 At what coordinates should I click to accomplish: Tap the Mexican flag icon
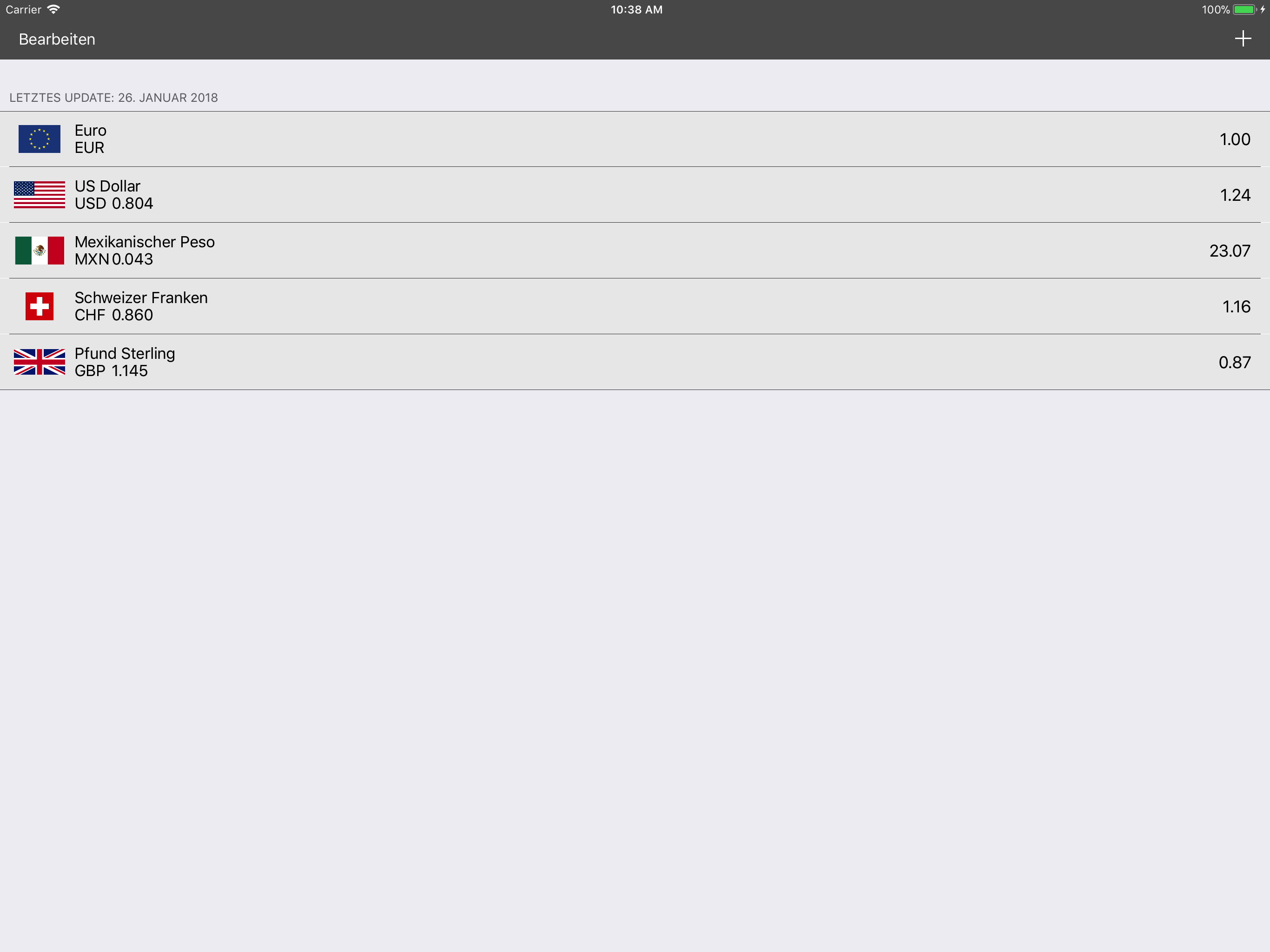coord(39,251)
